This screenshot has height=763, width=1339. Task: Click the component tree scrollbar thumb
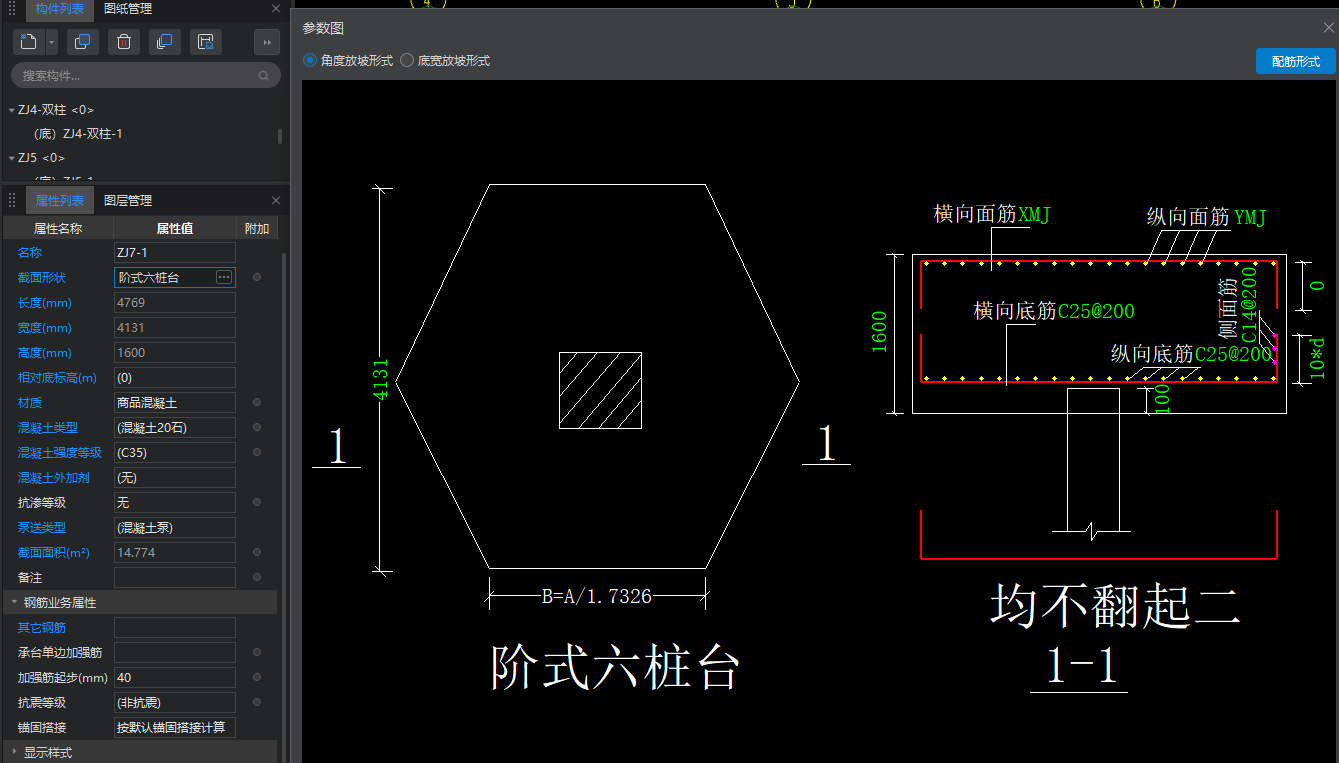pyautogui.click(x=280, y=136)
